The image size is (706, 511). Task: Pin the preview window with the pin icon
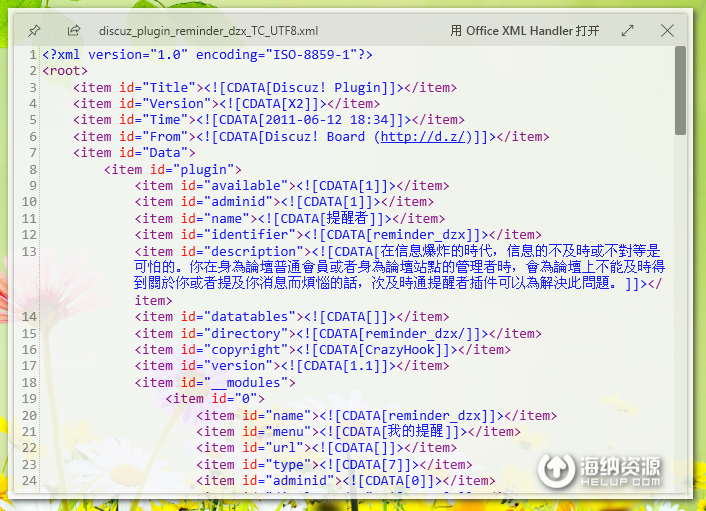point(34,31)
